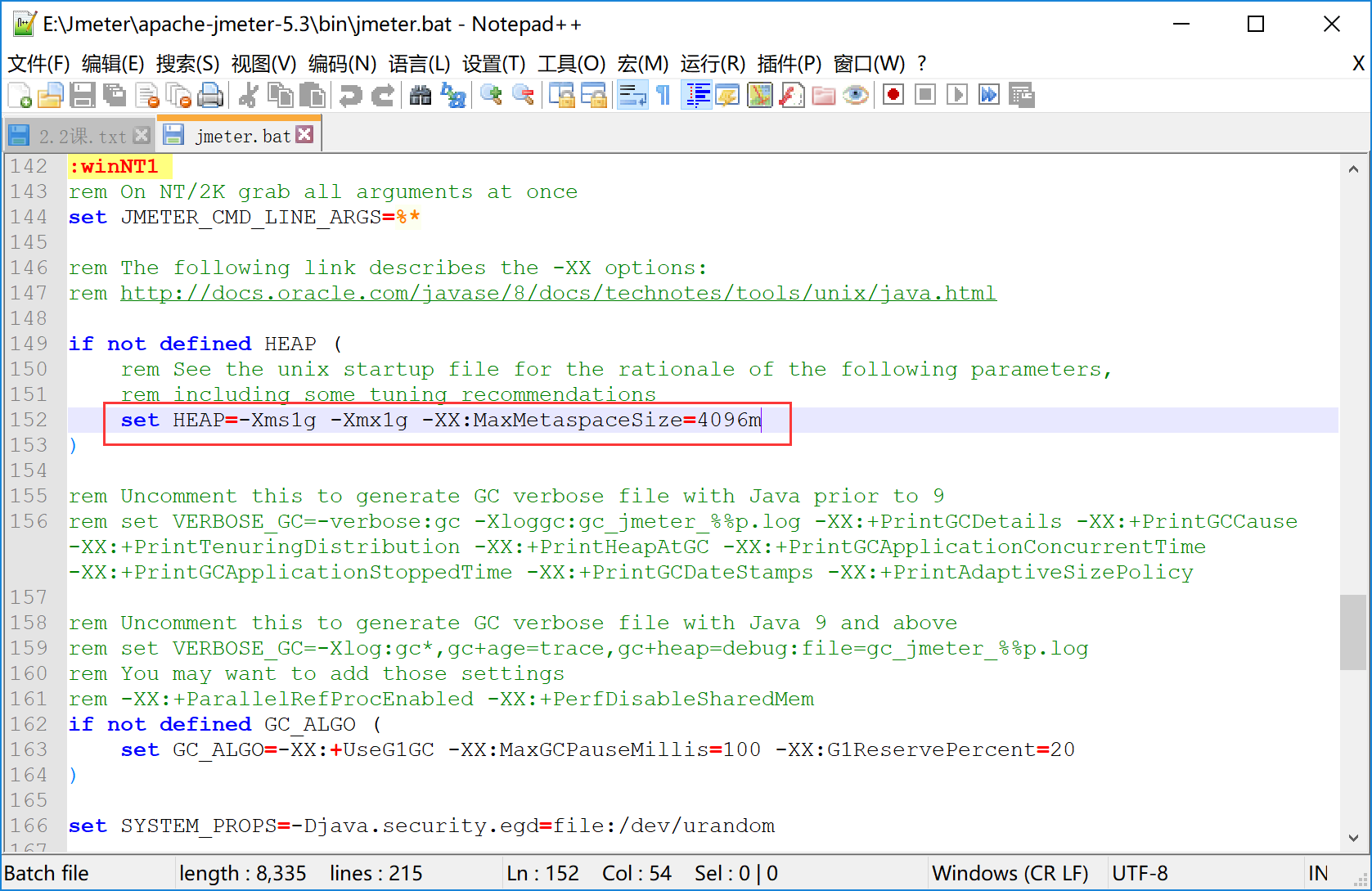Image resolution: width=1372 pixels, height=891 pixels.
Task: Open the 编码(N) menu
Action: pyautogui.click(x=342, y=64)
